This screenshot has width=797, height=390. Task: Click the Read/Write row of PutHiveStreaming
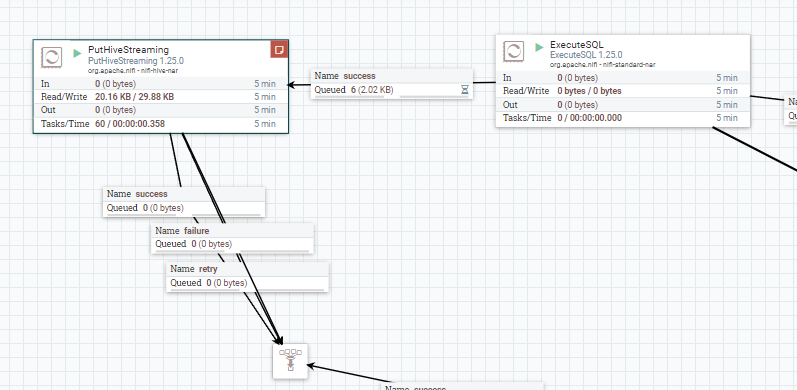(x=161, y=97)
